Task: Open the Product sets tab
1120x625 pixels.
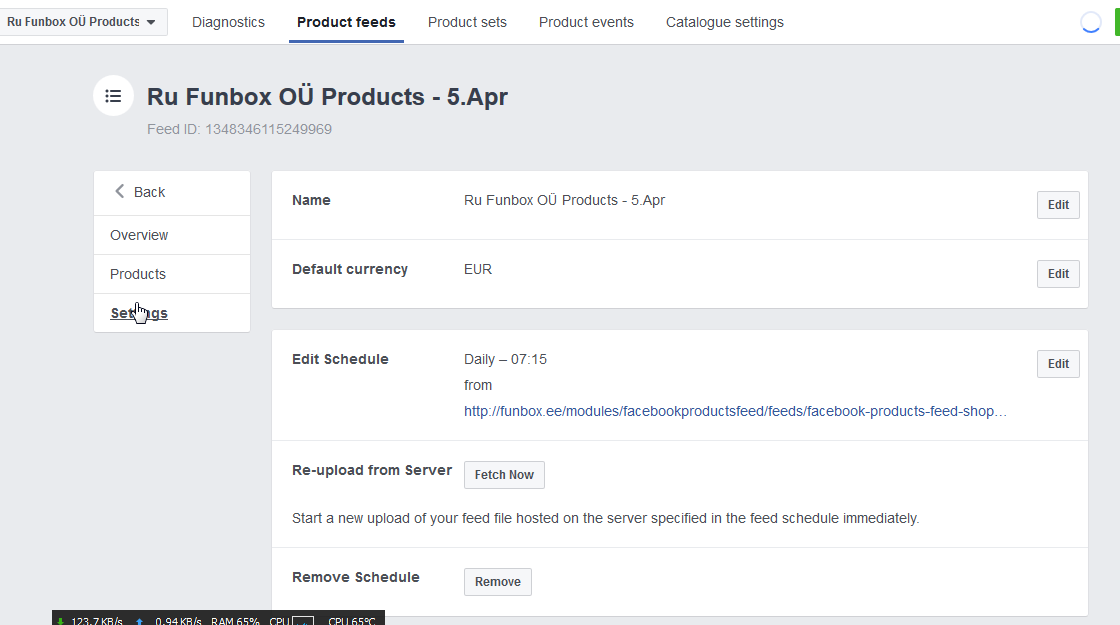Action: (467, 22)
